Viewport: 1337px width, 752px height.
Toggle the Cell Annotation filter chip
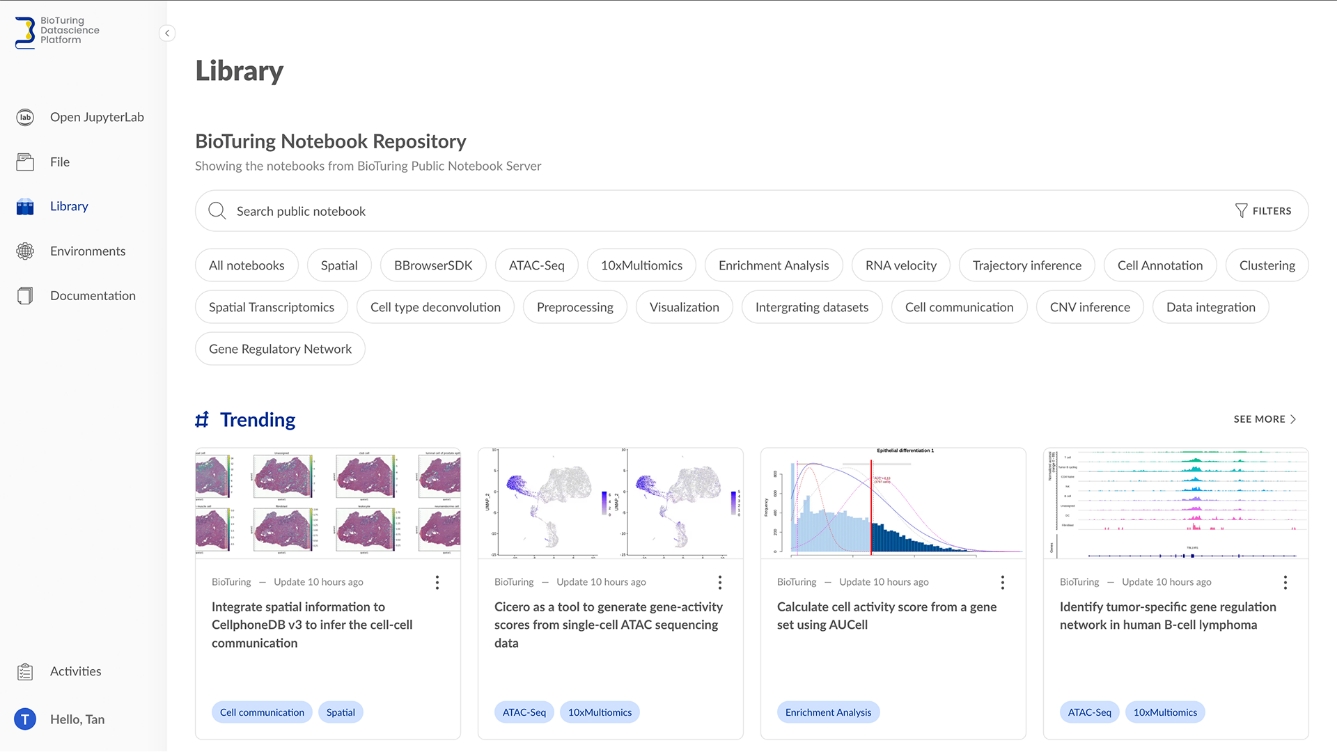[x=1159, y=265]
